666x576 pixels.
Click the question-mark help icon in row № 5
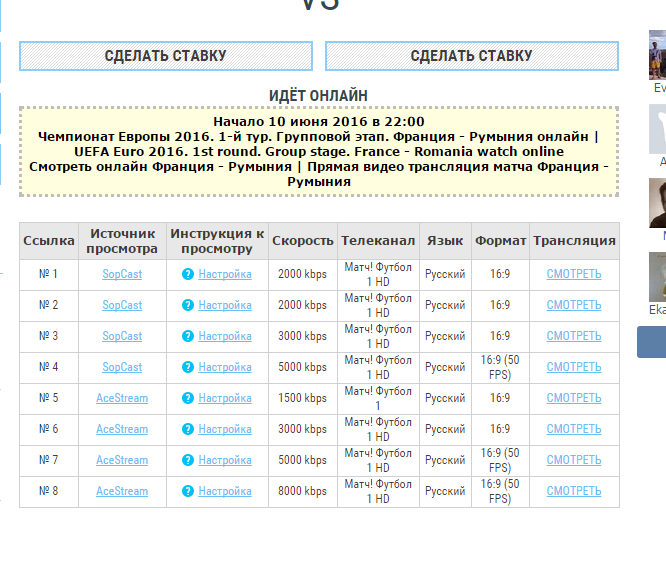tap(188, 398)
